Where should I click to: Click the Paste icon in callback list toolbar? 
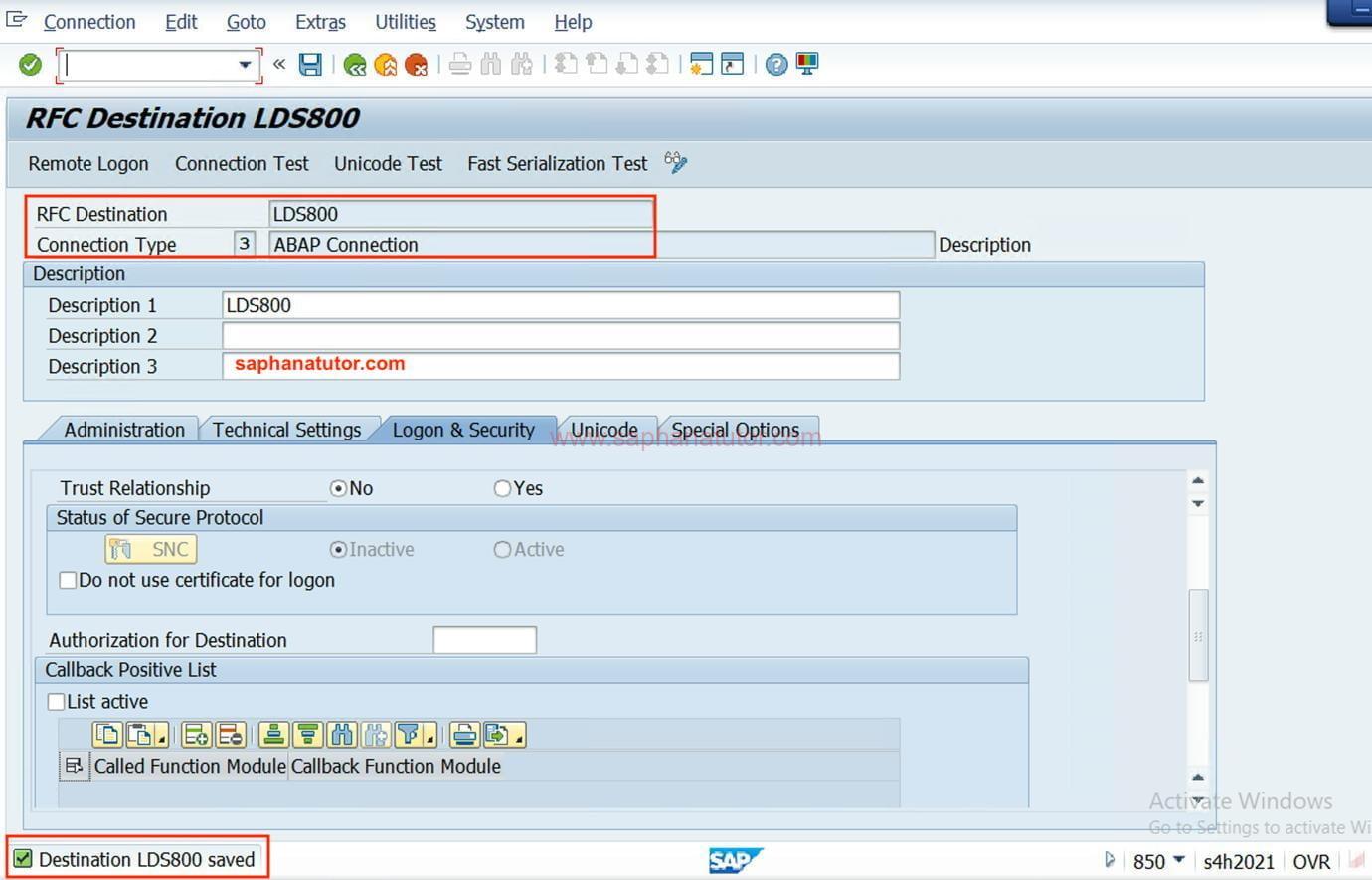tap(141, 735)
